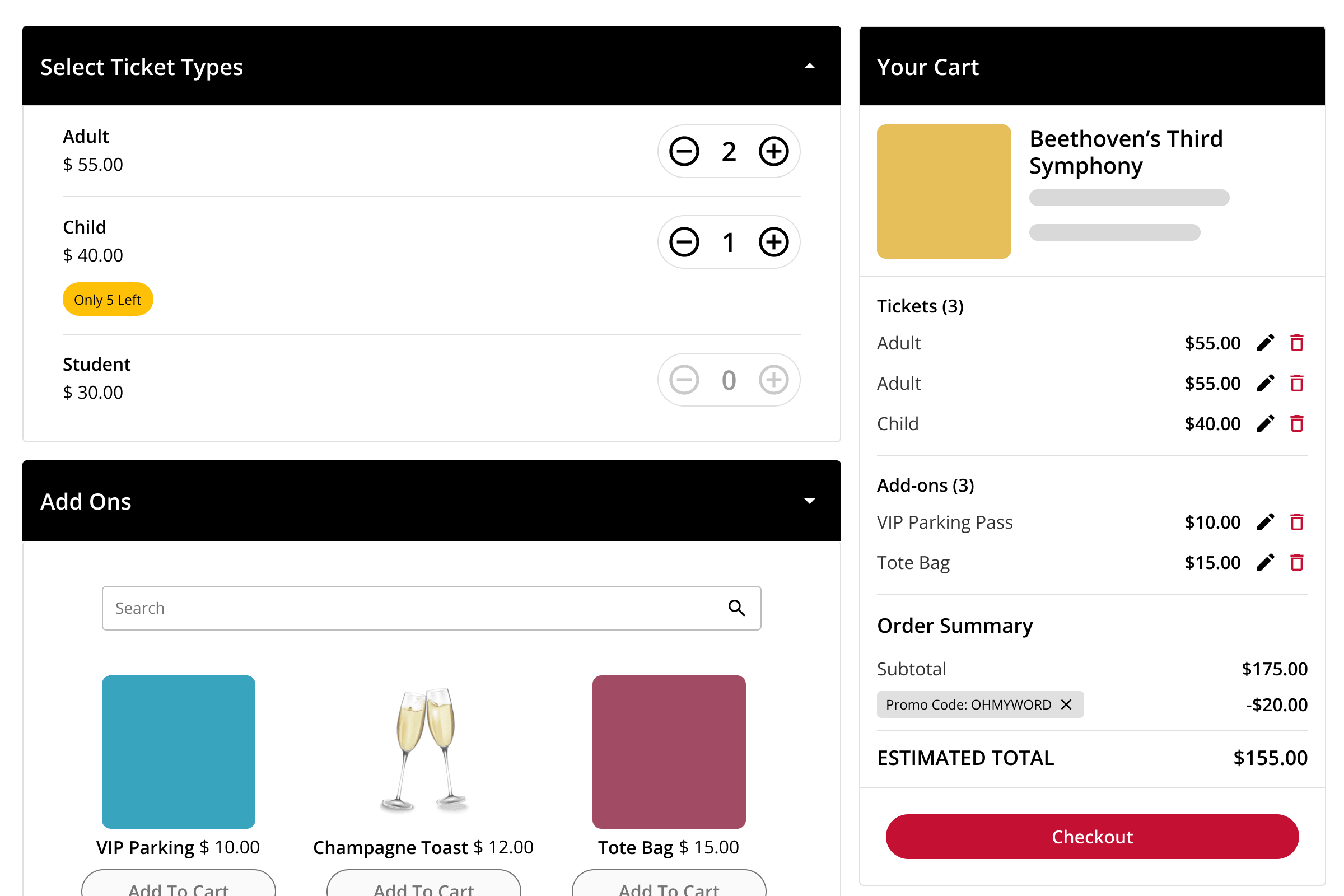Remove promo code OHMYWORD
1344x896 pixels.
tap(1066, 704)
